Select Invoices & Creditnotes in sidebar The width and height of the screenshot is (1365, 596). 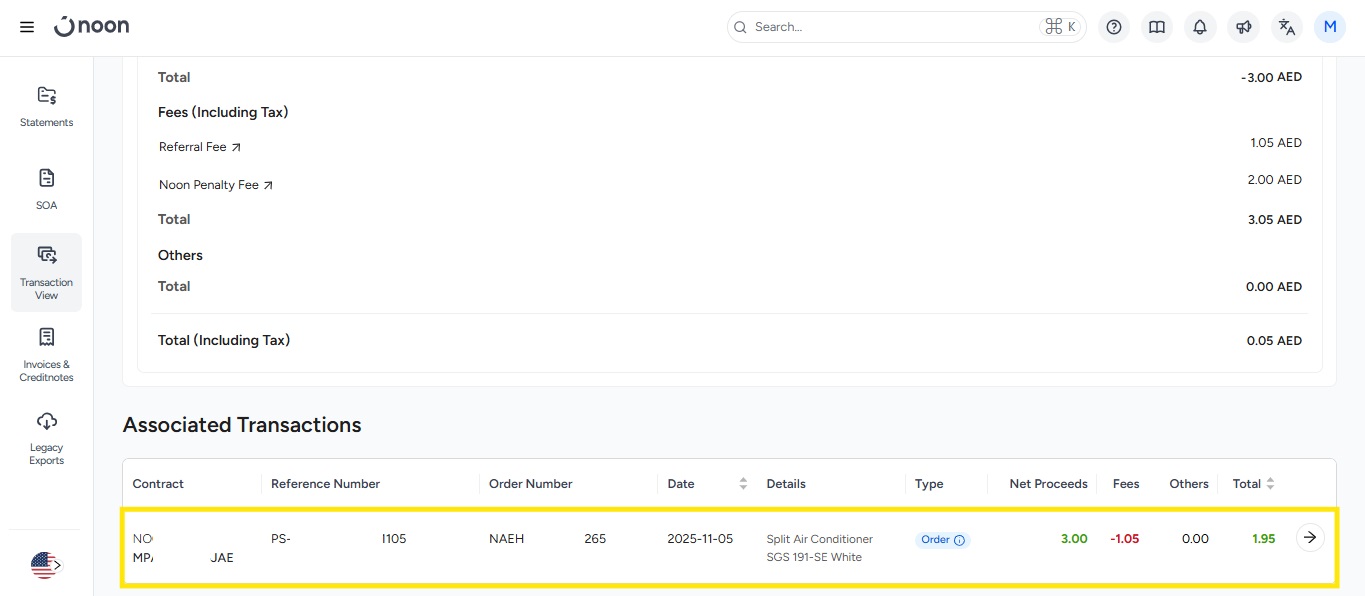pos(46,355)
